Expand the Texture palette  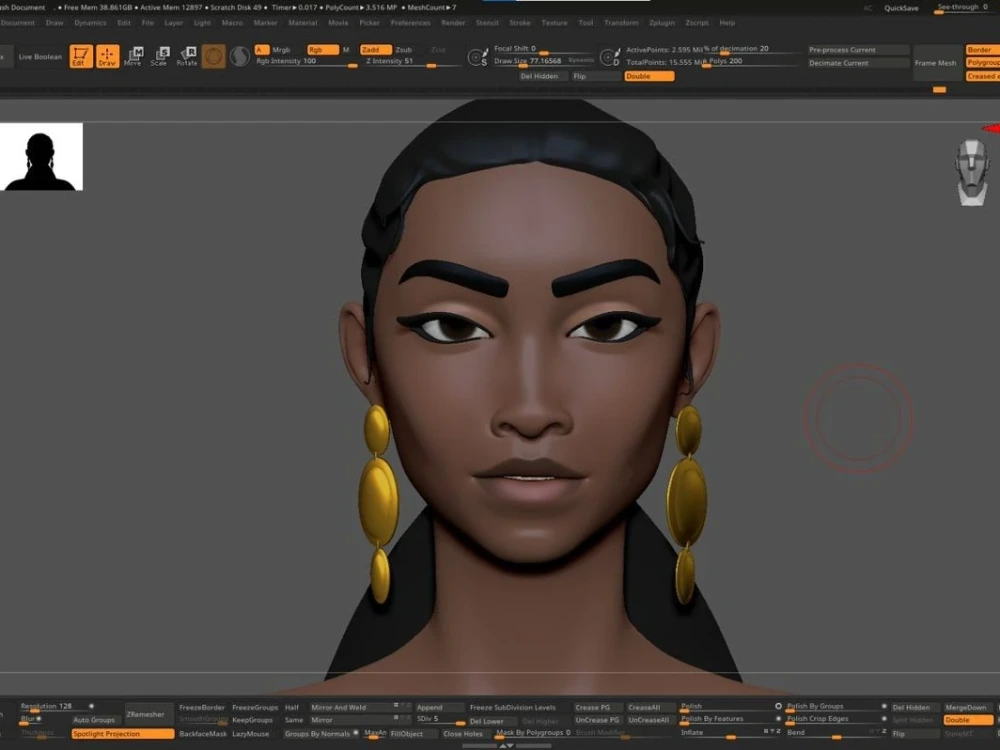pyautogui.click(x=554, y=22)
